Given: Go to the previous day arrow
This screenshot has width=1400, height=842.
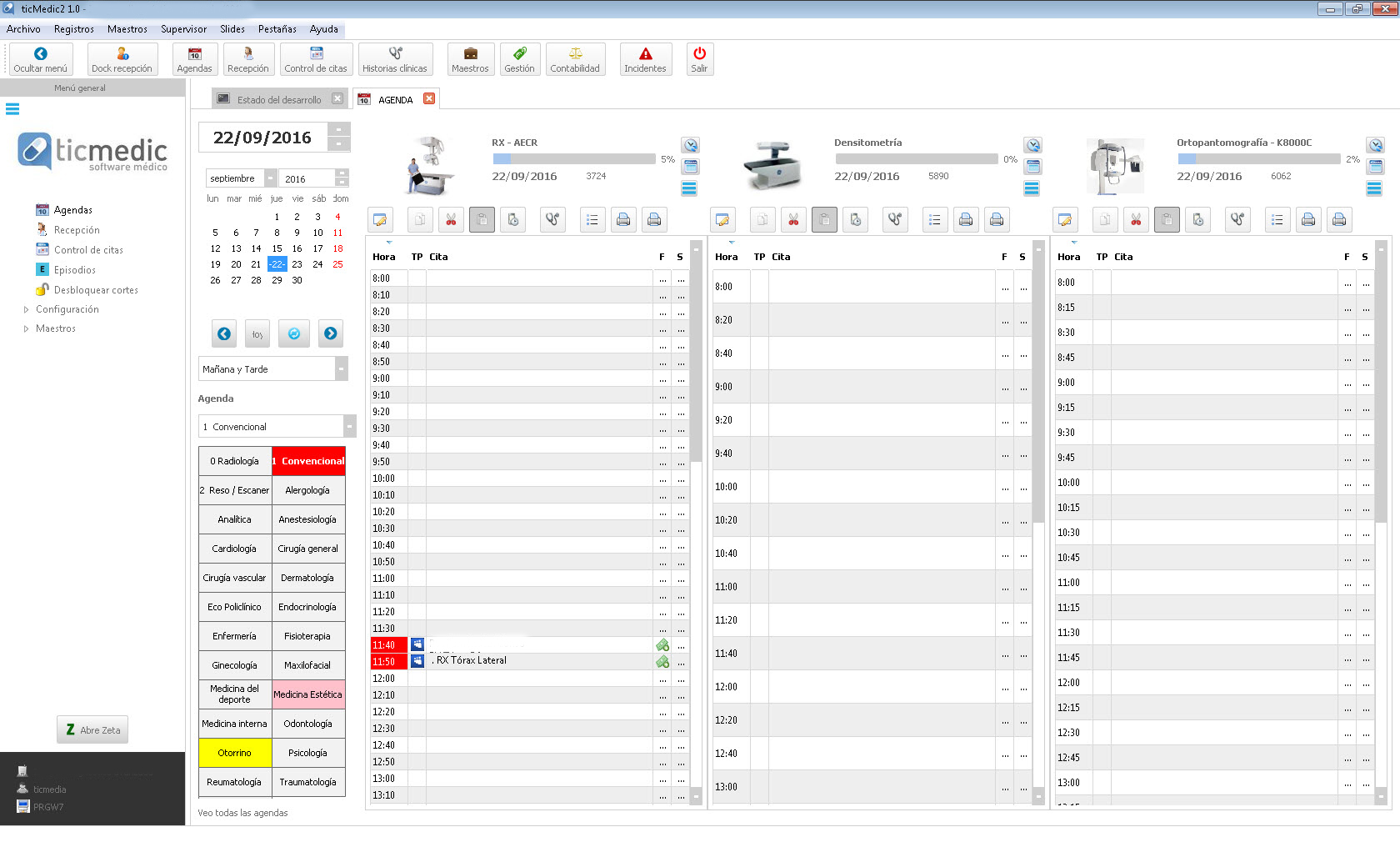Looking at the screenshot, I should pyautogui.click(x=224, y=333).
